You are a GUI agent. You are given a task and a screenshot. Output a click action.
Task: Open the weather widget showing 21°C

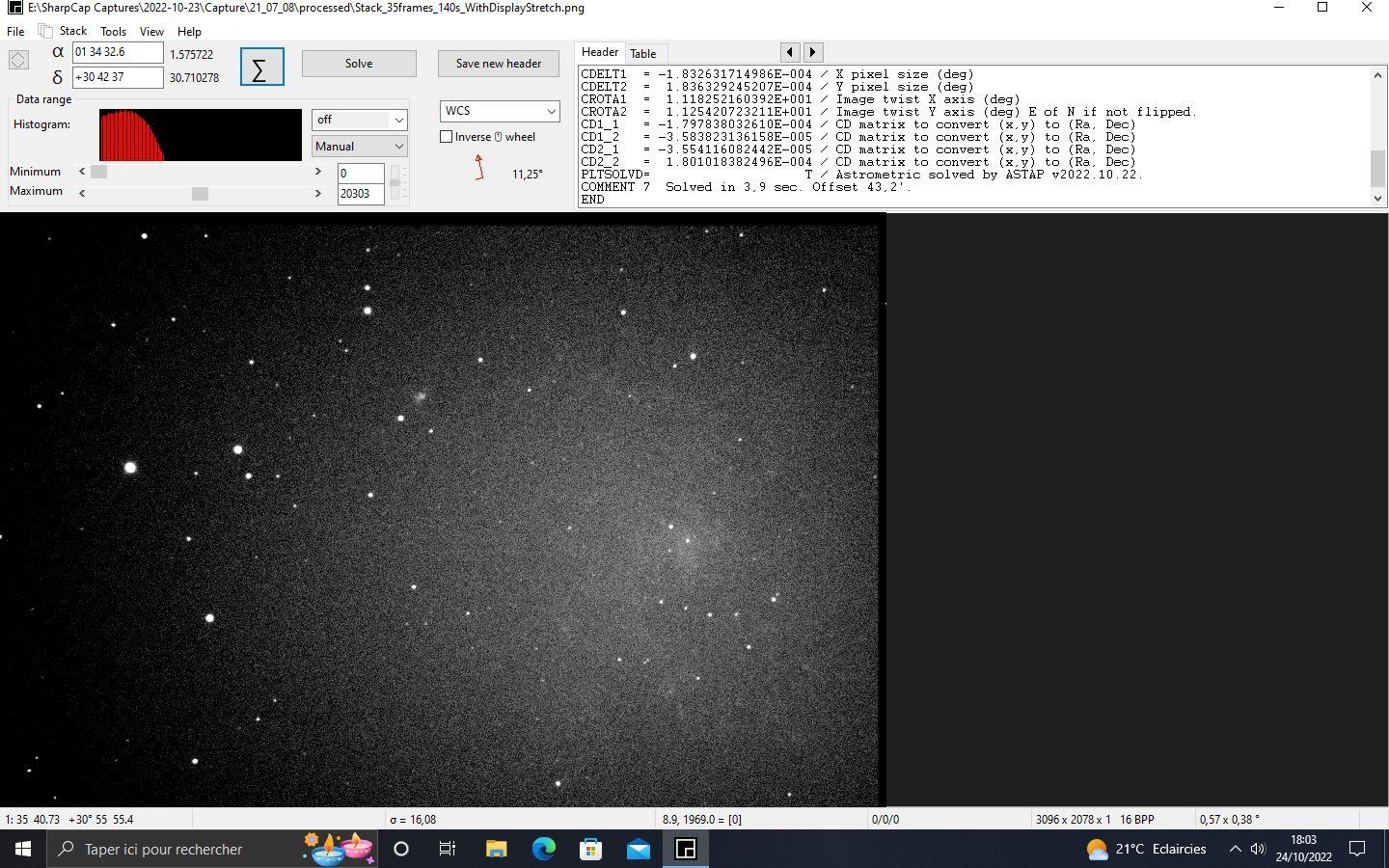[1146, 849]
